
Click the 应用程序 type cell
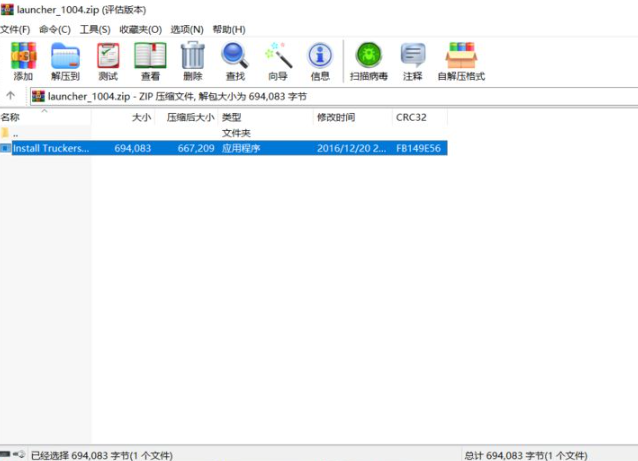click(241, 148)
